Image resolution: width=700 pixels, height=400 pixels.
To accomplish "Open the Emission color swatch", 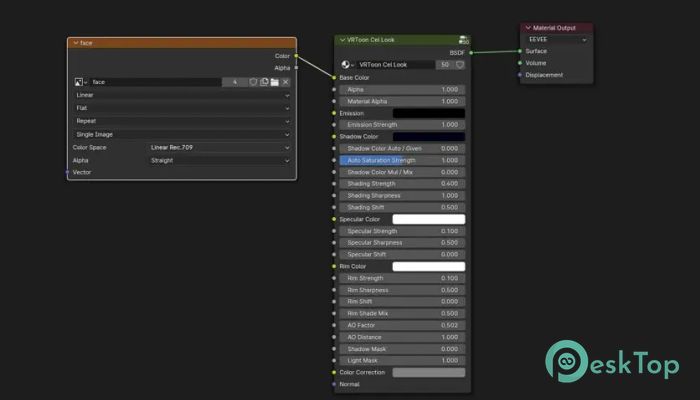I will coord(429,113).
